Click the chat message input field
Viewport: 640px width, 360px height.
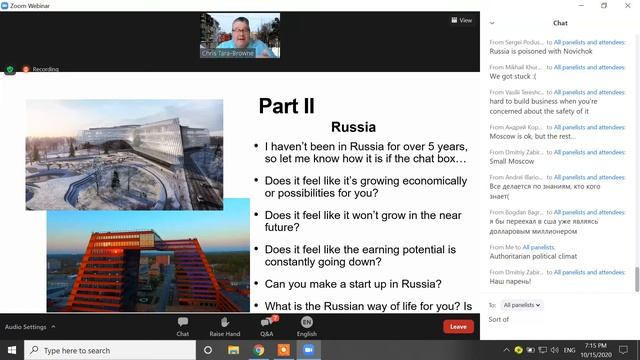click(x=559, y=320)
